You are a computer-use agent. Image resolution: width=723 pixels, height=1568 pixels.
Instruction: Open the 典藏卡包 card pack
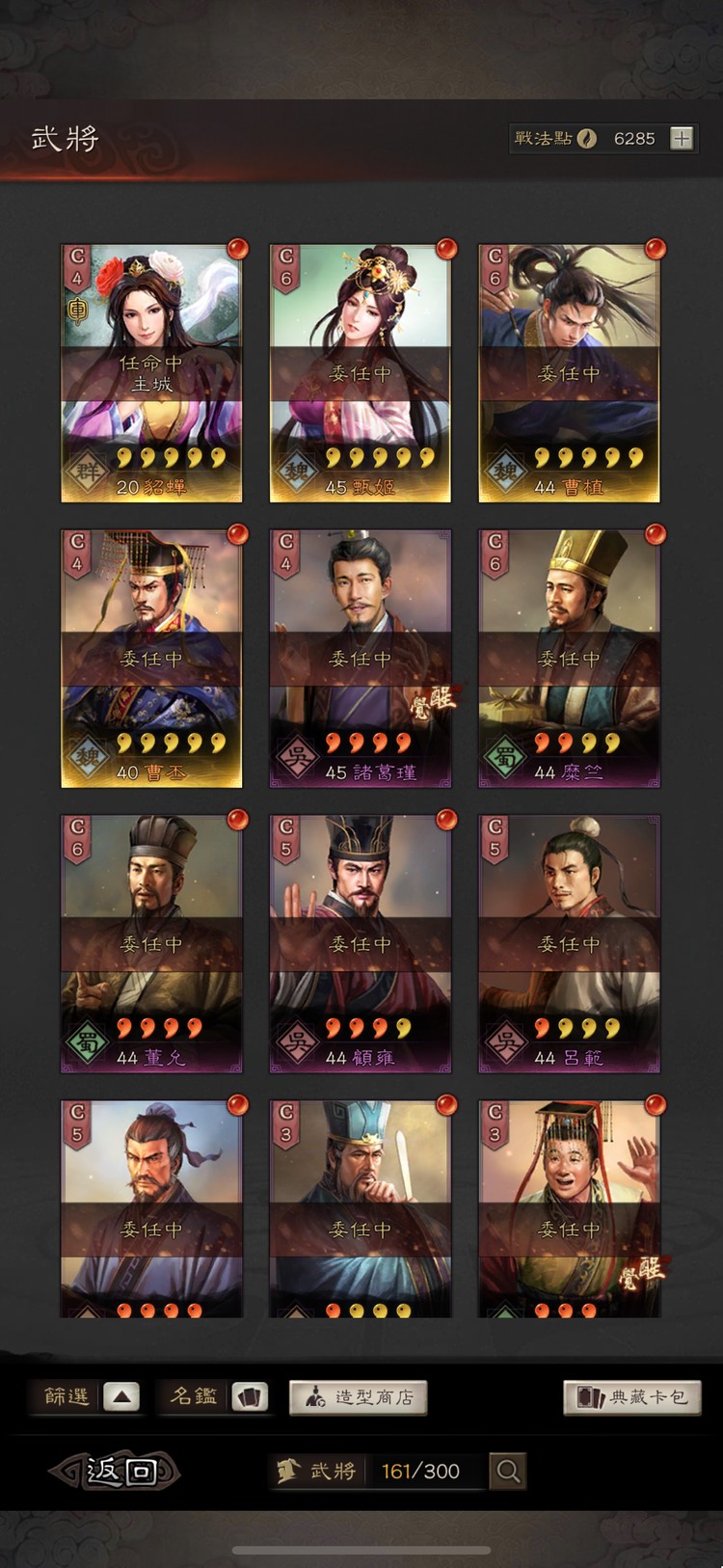632,1397
